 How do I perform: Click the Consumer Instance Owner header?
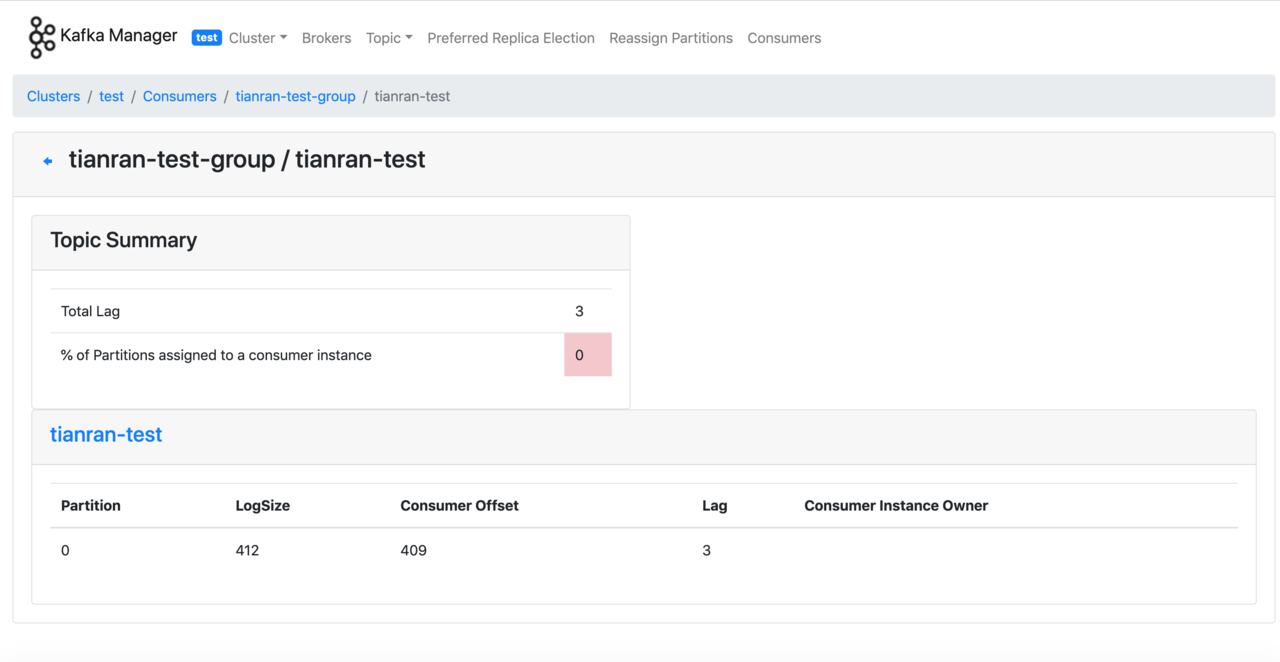[x=896, y=506]
